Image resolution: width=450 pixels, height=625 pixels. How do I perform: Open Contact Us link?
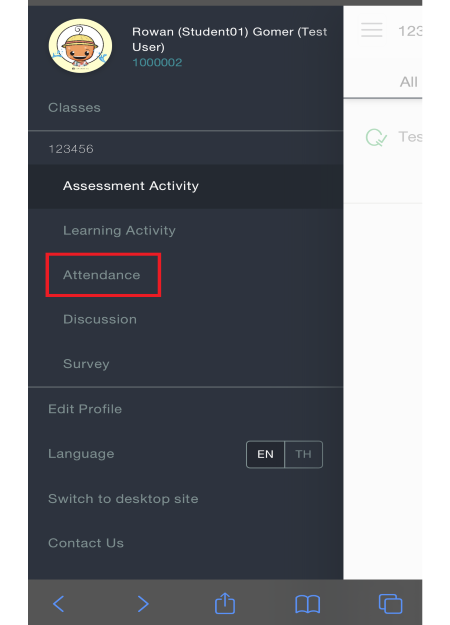[x=86, y=543]
